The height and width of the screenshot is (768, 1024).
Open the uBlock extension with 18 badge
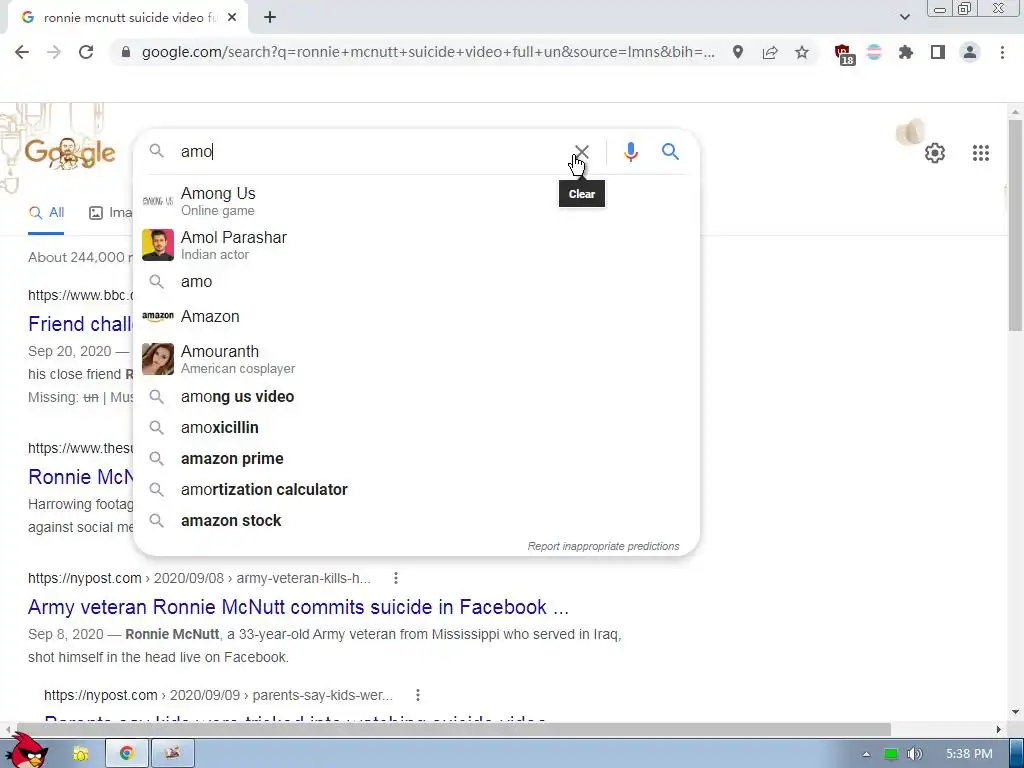pos(844,54)
